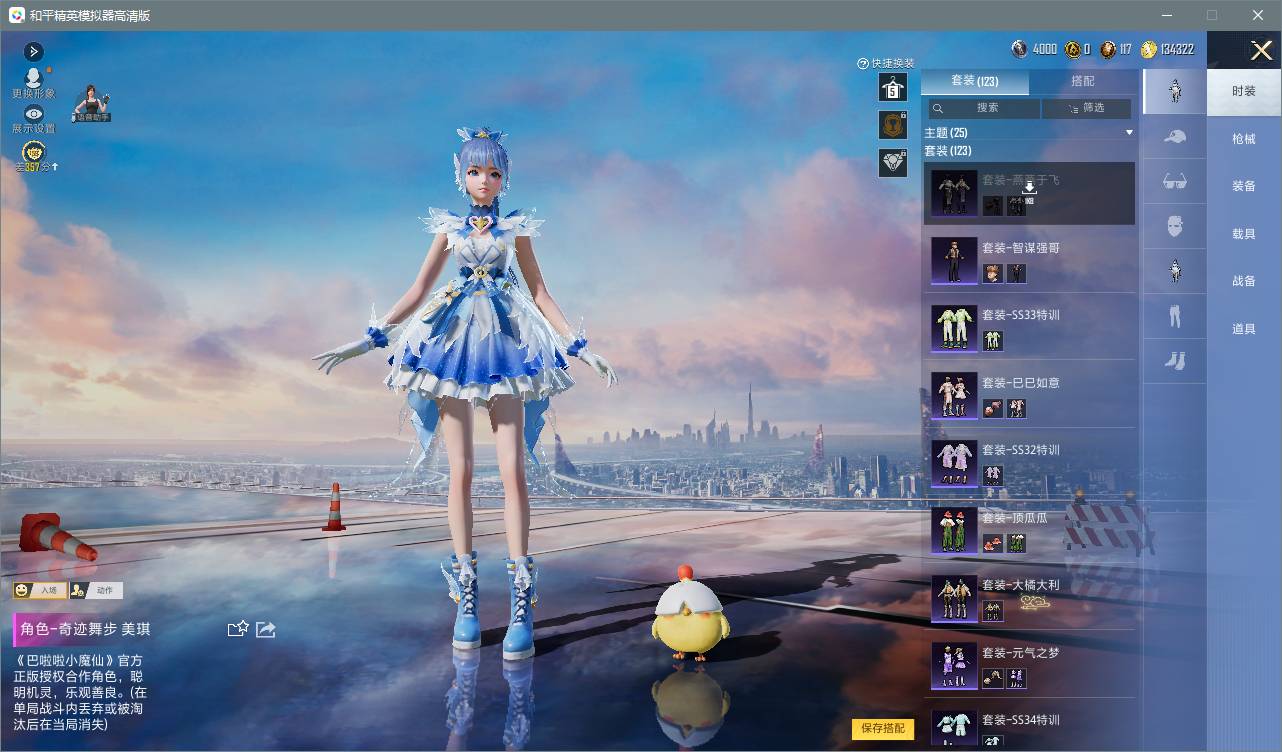The image size is (1282, 752).
Task: Click the locked diamond outfit slot
Action: click(x=893, y=162)
